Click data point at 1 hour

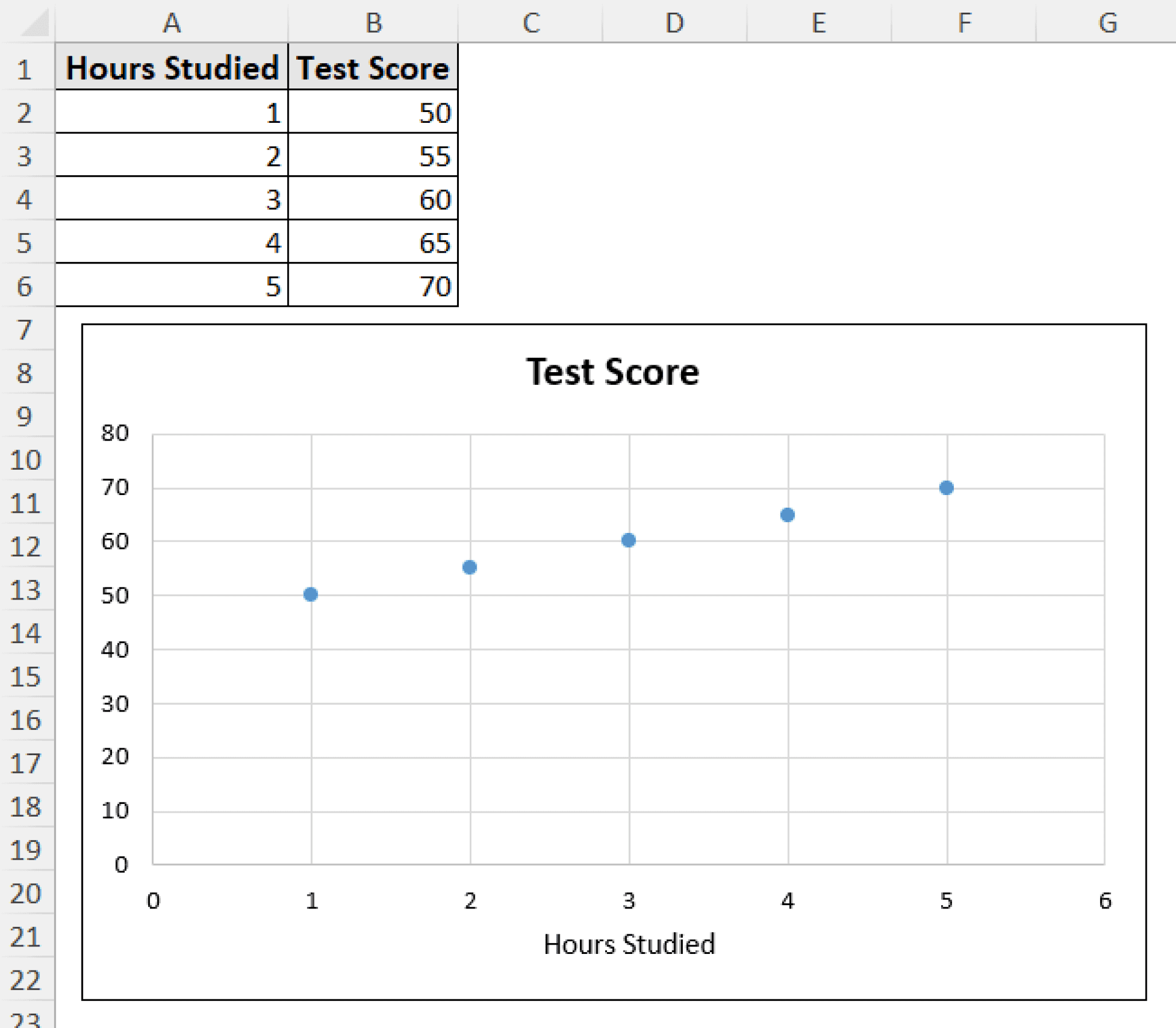pyautogui.click(x=311, y=594)
